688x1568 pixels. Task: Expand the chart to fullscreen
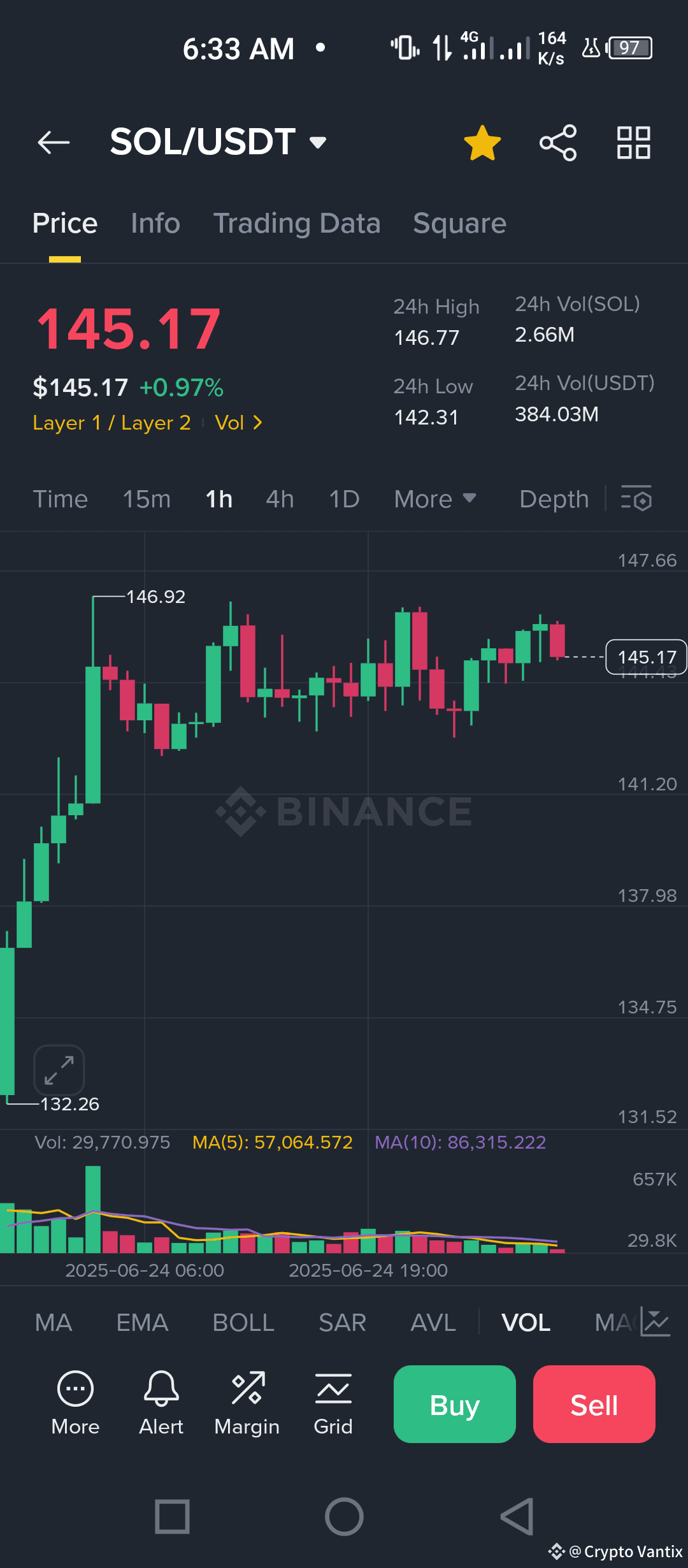pyautogui.click(x=59, y=1070)
